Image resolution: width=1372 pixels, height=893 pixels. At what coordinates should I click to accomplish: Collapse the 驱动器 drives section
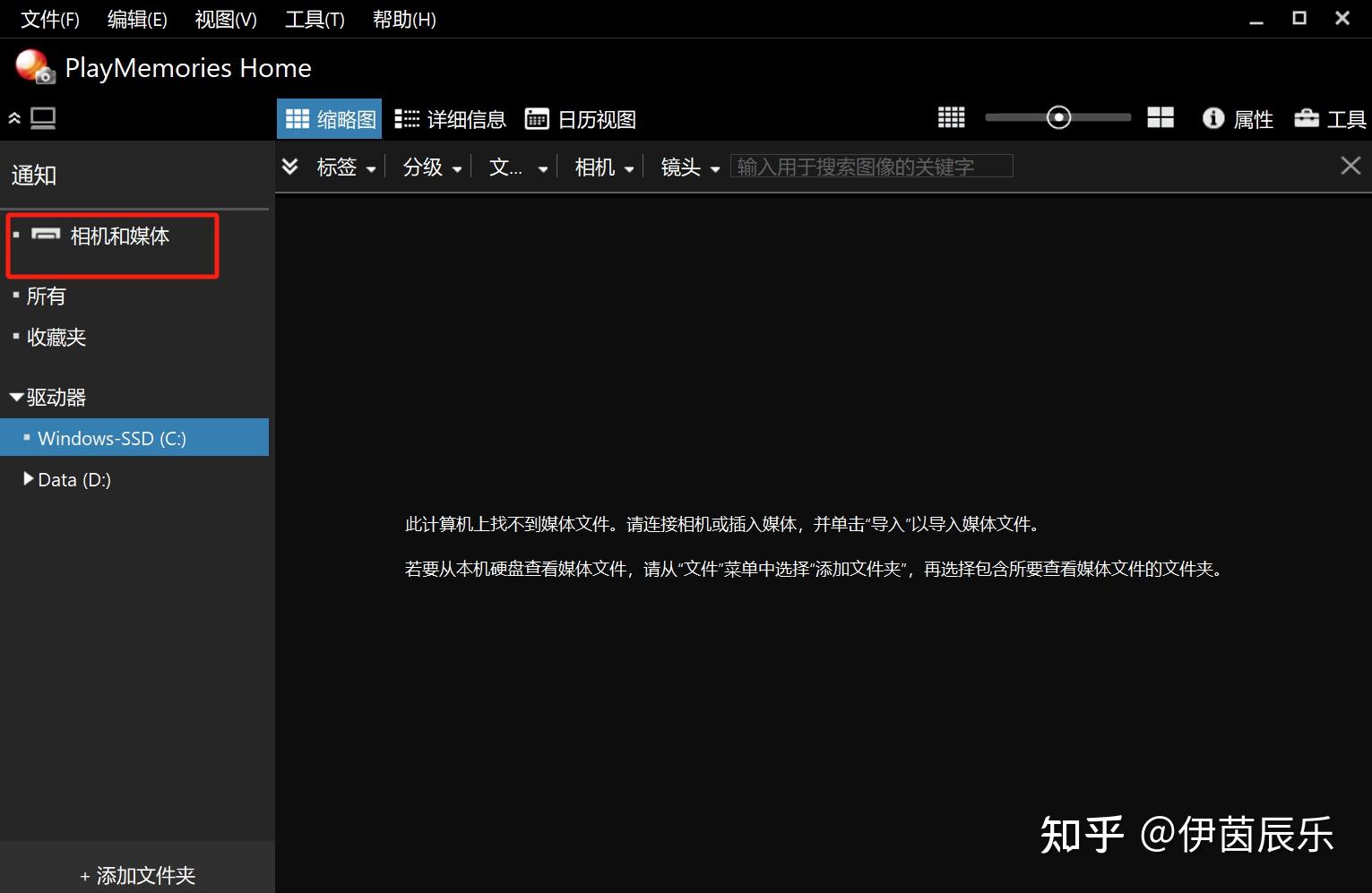point(16,396)
